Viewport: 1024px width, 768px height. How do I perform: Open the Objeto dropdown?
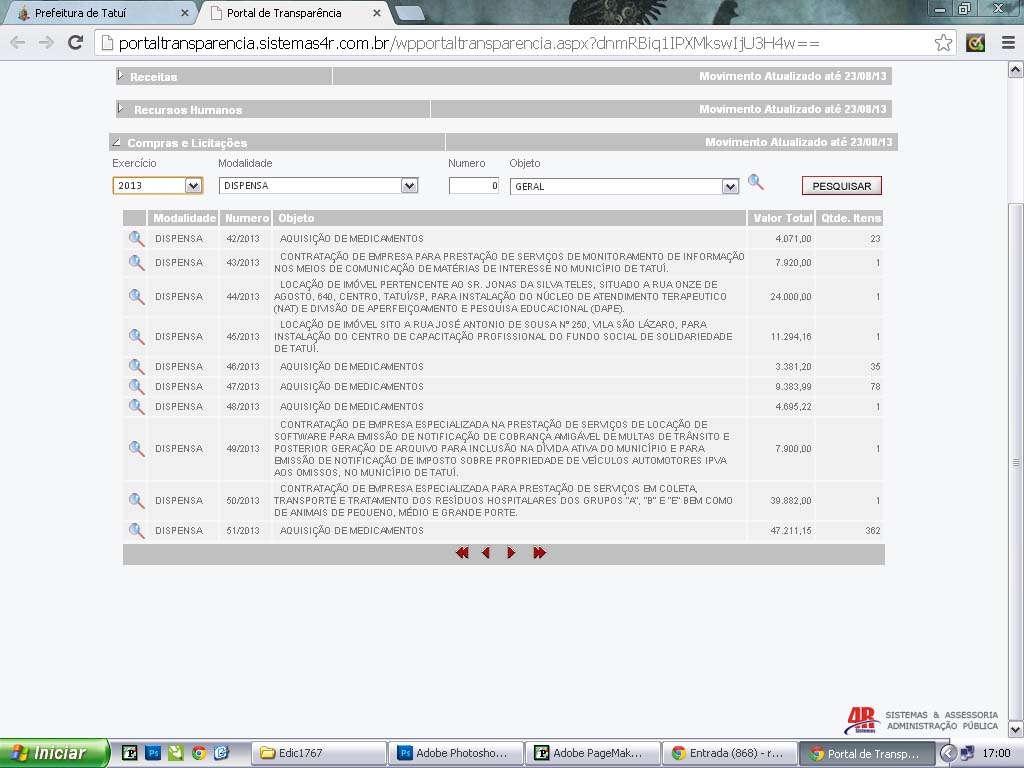pos(730,186)
